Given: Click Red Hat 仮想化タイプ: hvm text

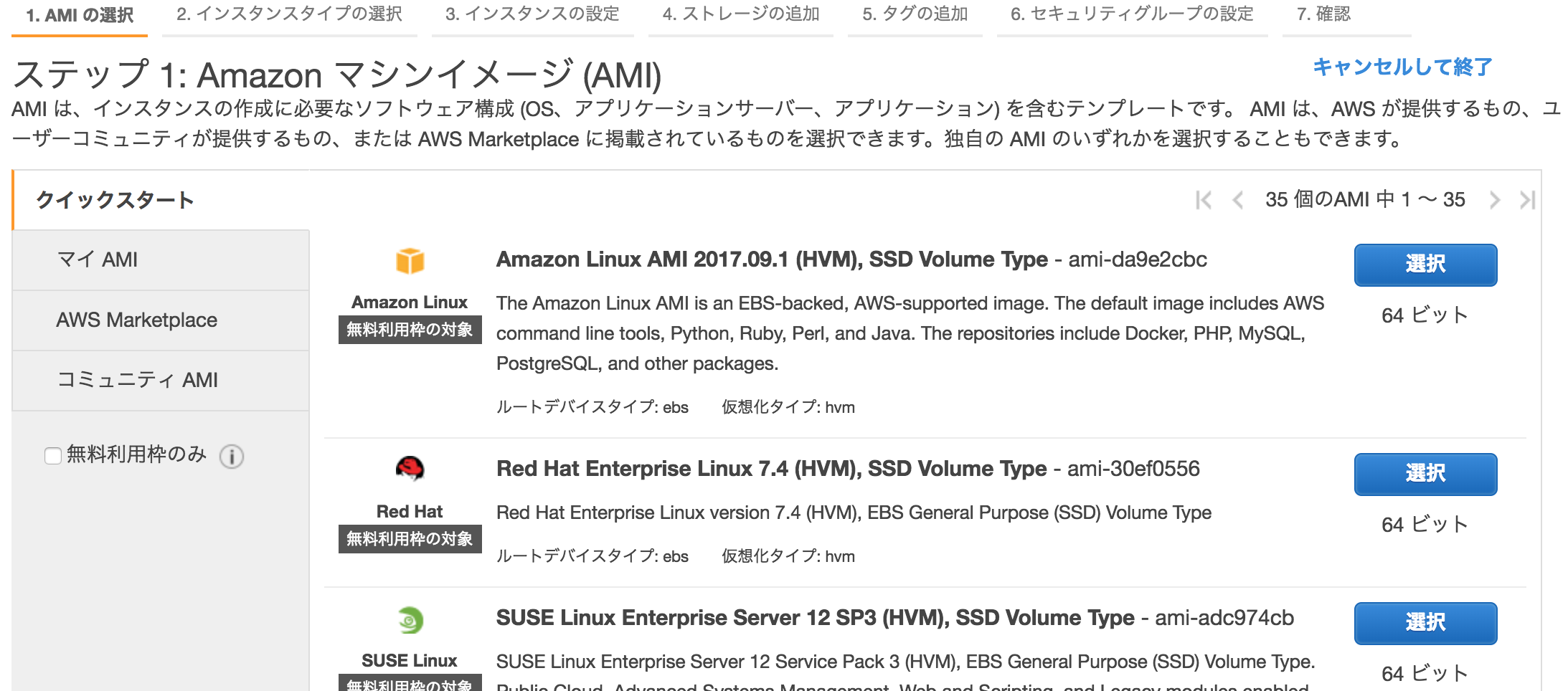Looking at the screenshot, I should [x=788, y=556].
